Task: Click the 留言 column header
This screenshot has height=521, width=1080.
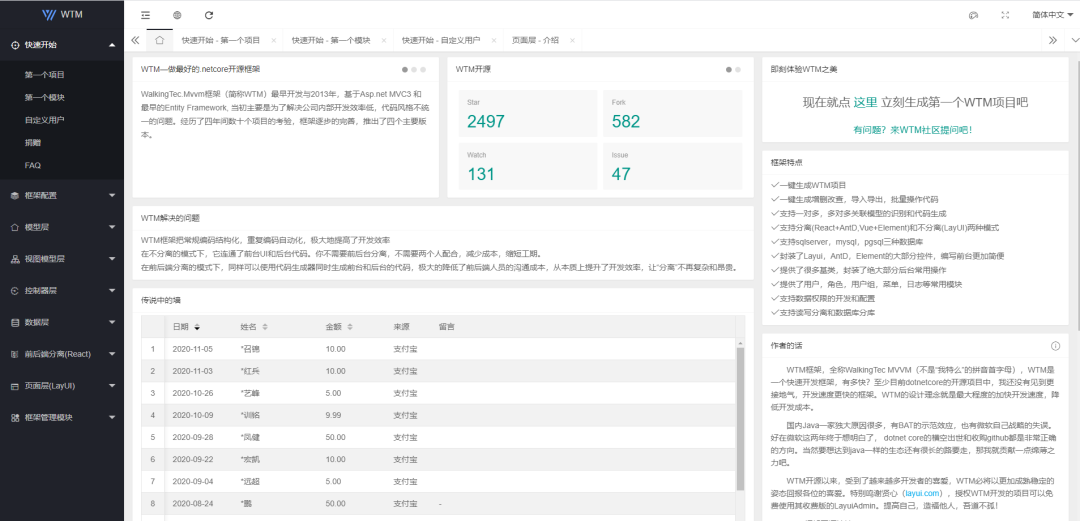Action: (446, 327)
